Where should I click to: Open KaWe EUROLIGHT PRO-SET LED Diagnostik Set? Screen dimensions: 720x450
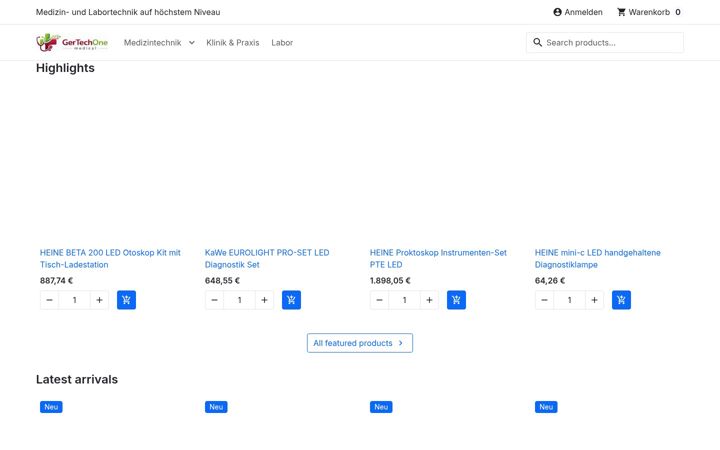click(x=267, y=259)
